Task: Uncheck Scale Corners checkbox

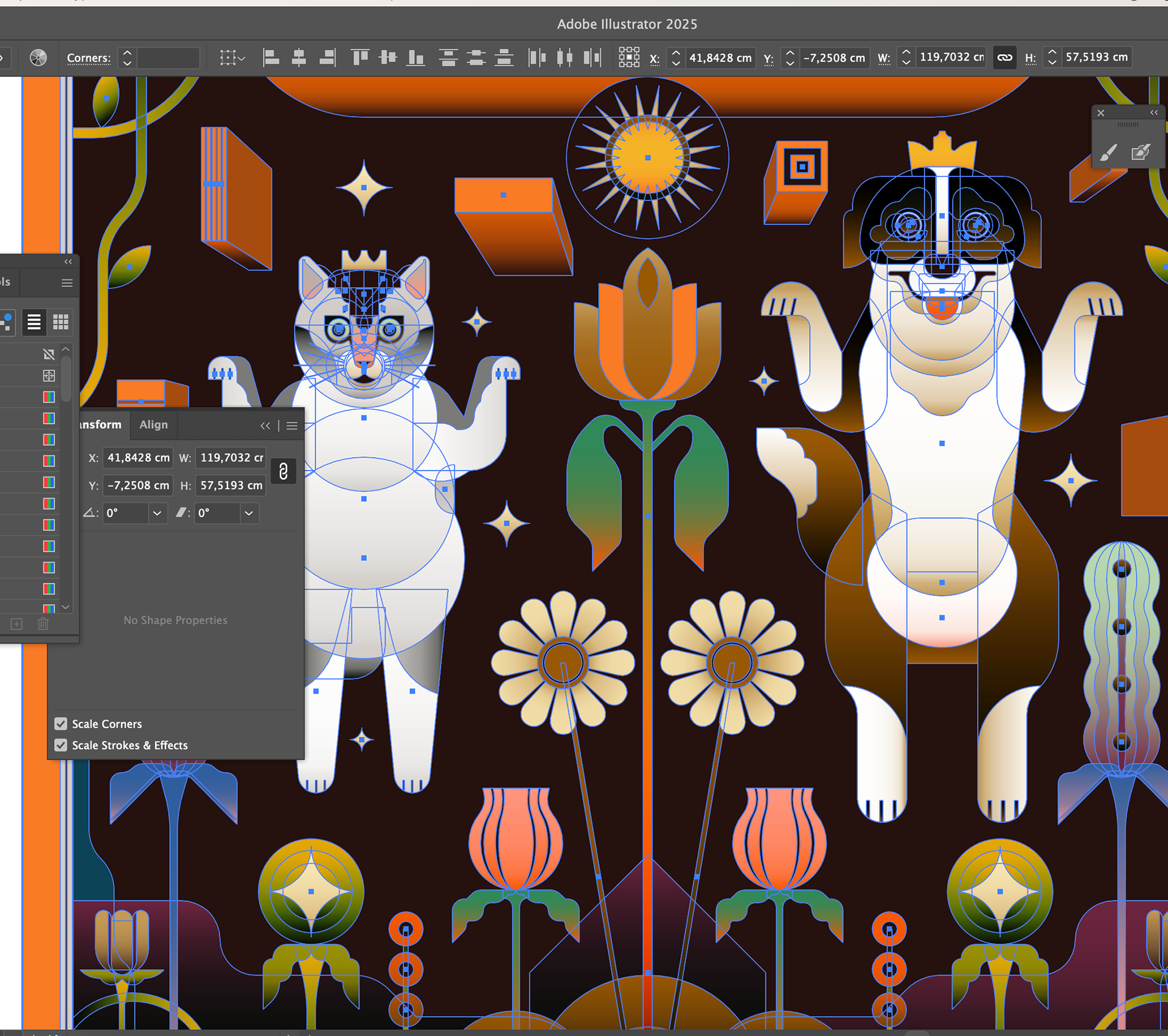Action: [x=61, y=724]
